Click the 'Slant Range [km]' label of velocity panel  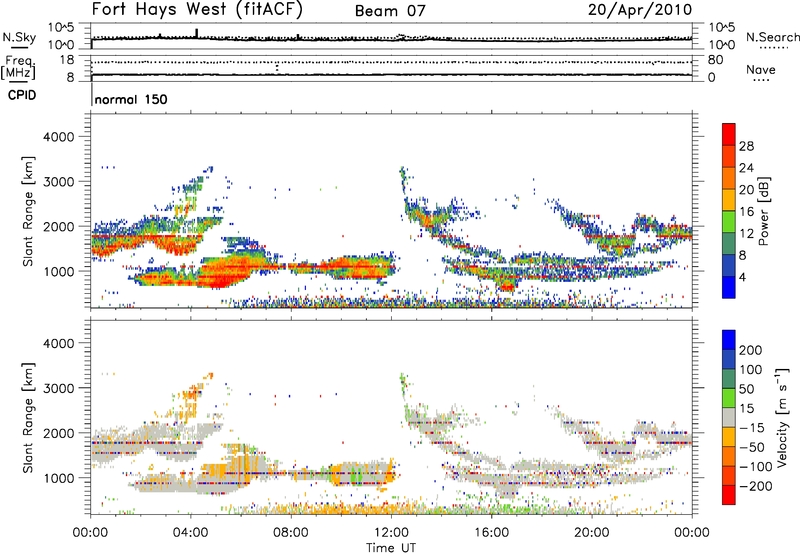pos(28,418)
